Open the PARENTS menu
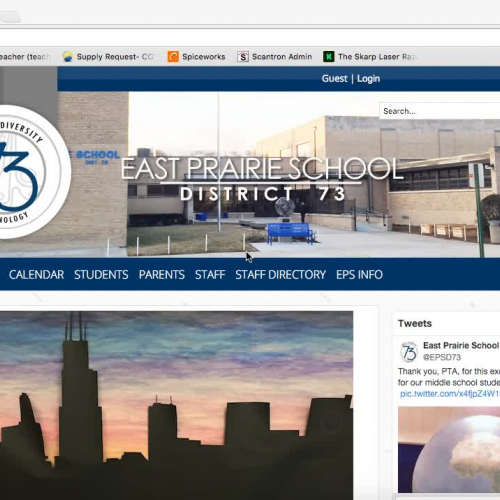The image size is (500, 500). (x=162, y=275)
